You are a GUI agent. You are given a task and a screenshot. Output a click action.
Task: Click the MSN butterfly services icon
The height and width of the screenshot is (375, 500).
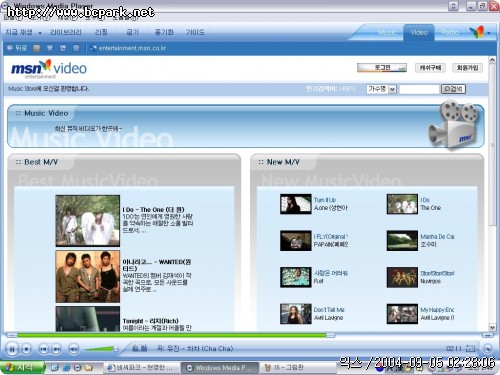(x=477, y=32)
